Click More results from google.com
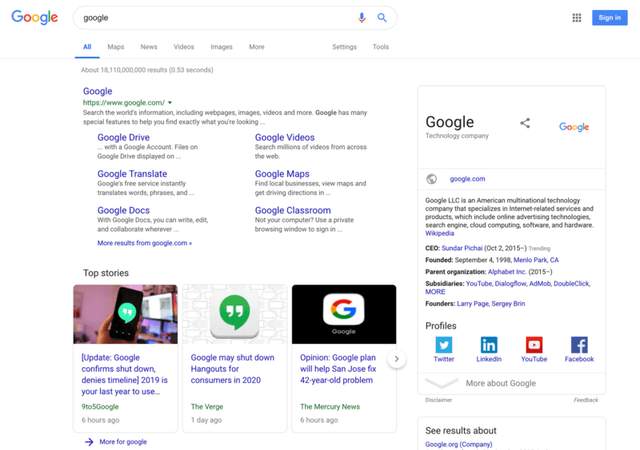This screenshot has height=450, width=640. [144, 243]
